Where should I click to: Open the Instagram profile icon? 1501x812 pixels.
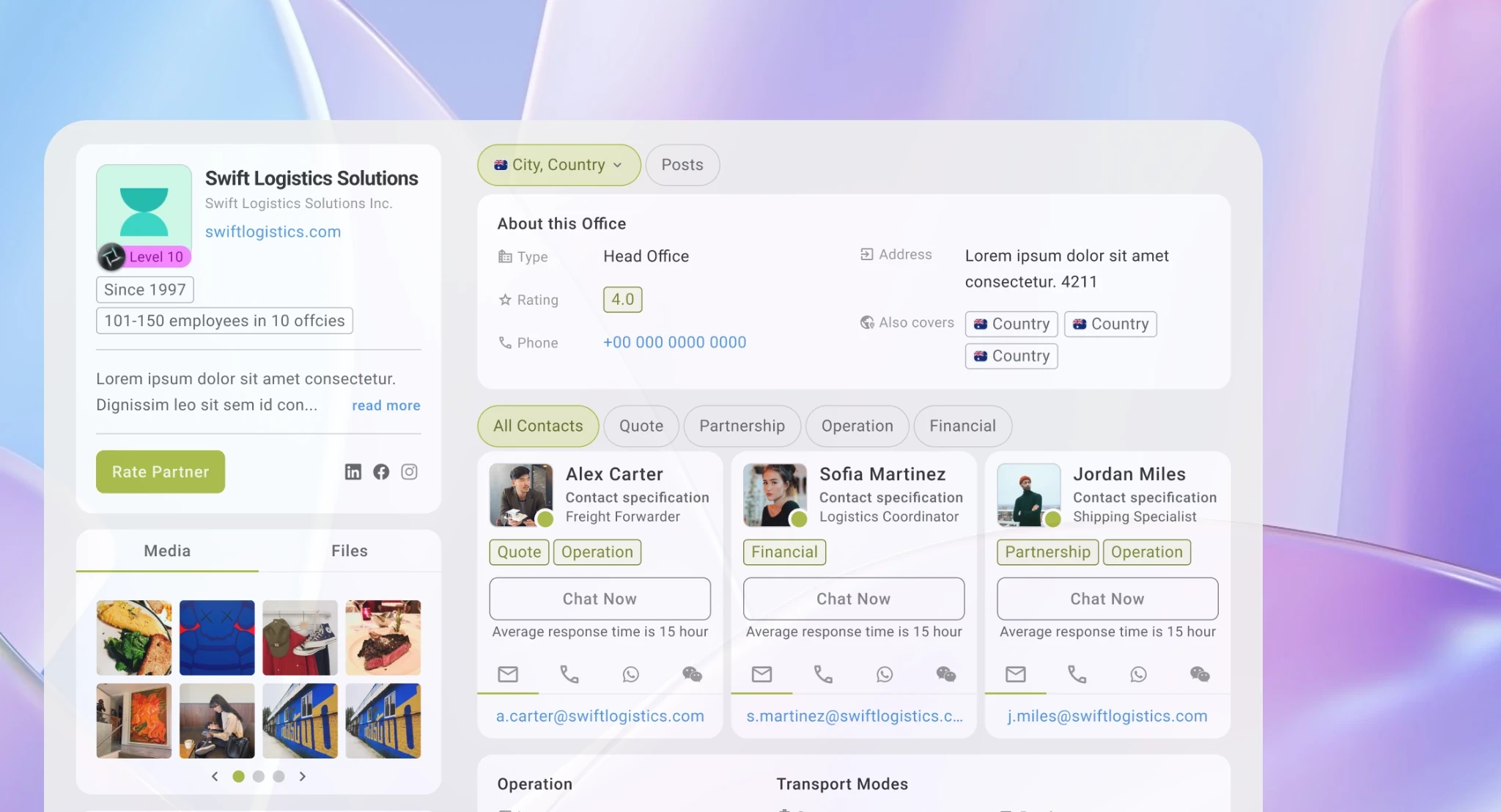[x=410, y=472]
